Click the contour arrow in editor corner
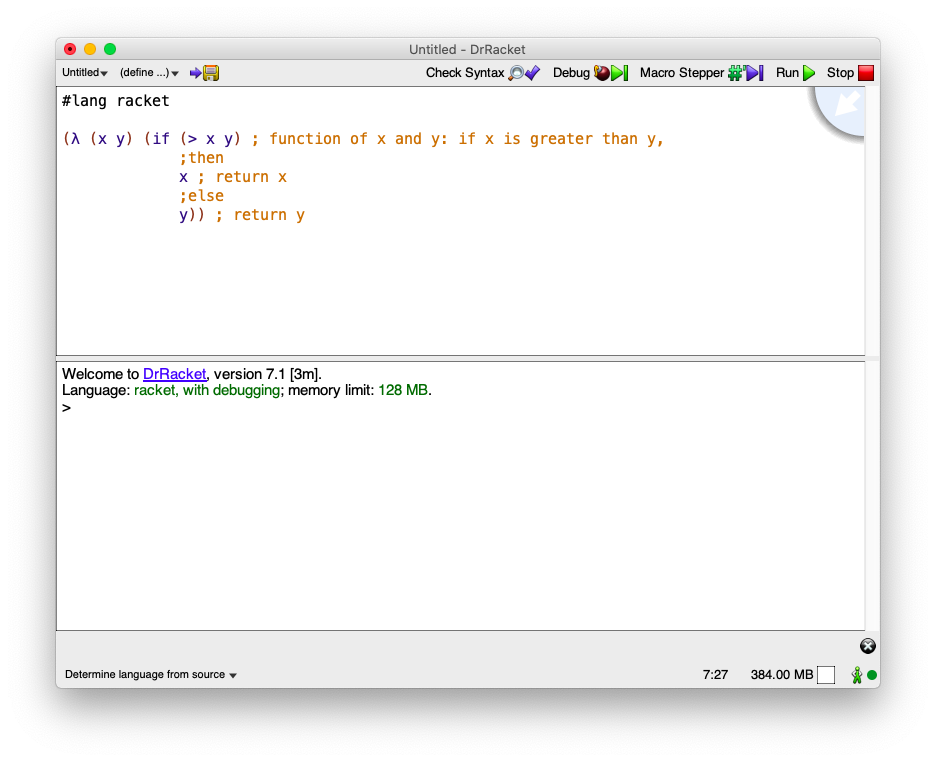This screenshot has width=936, height=762. [841, 106]
